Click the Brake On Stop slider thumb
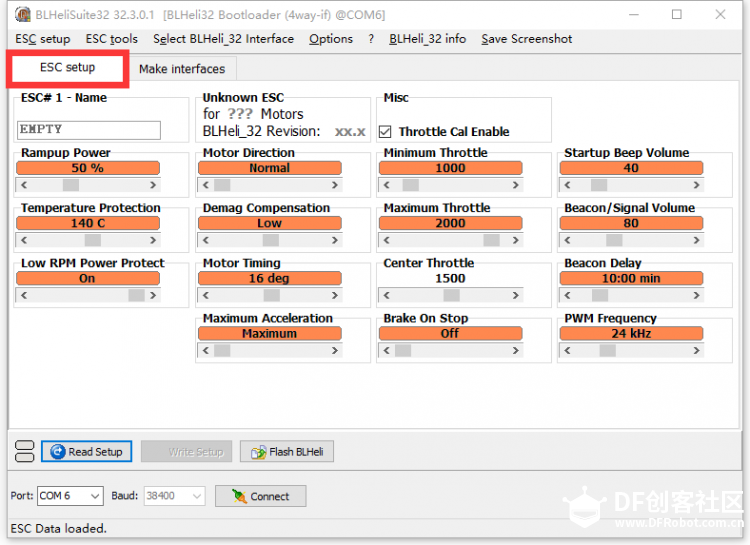This screenshot has height=545, width=750. [403, 350]
